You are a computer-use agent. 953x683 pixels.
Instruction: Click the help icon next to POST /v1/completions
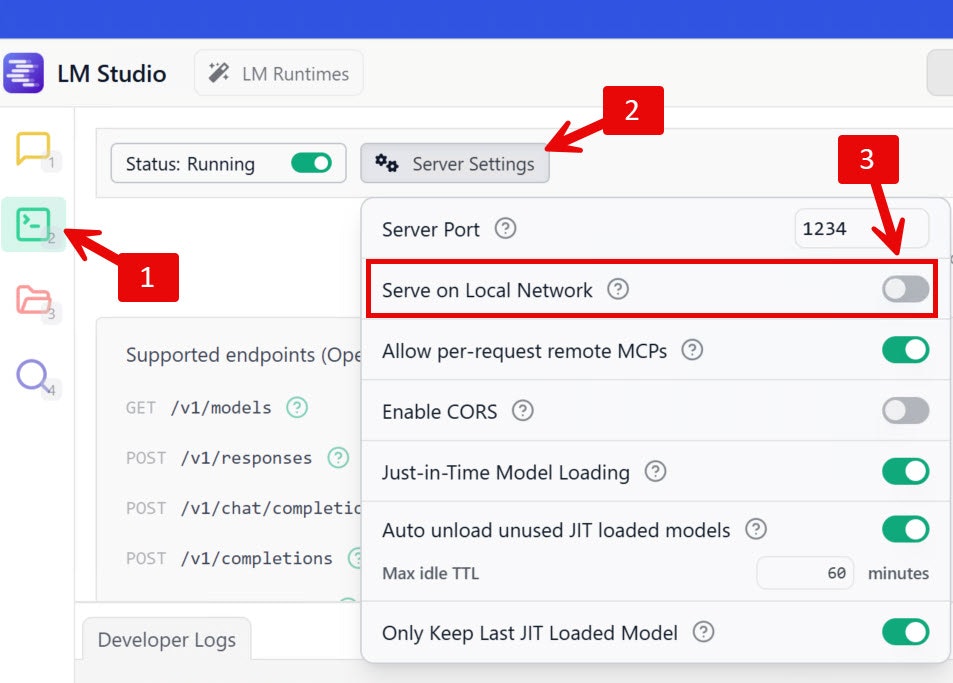(355, 558)
